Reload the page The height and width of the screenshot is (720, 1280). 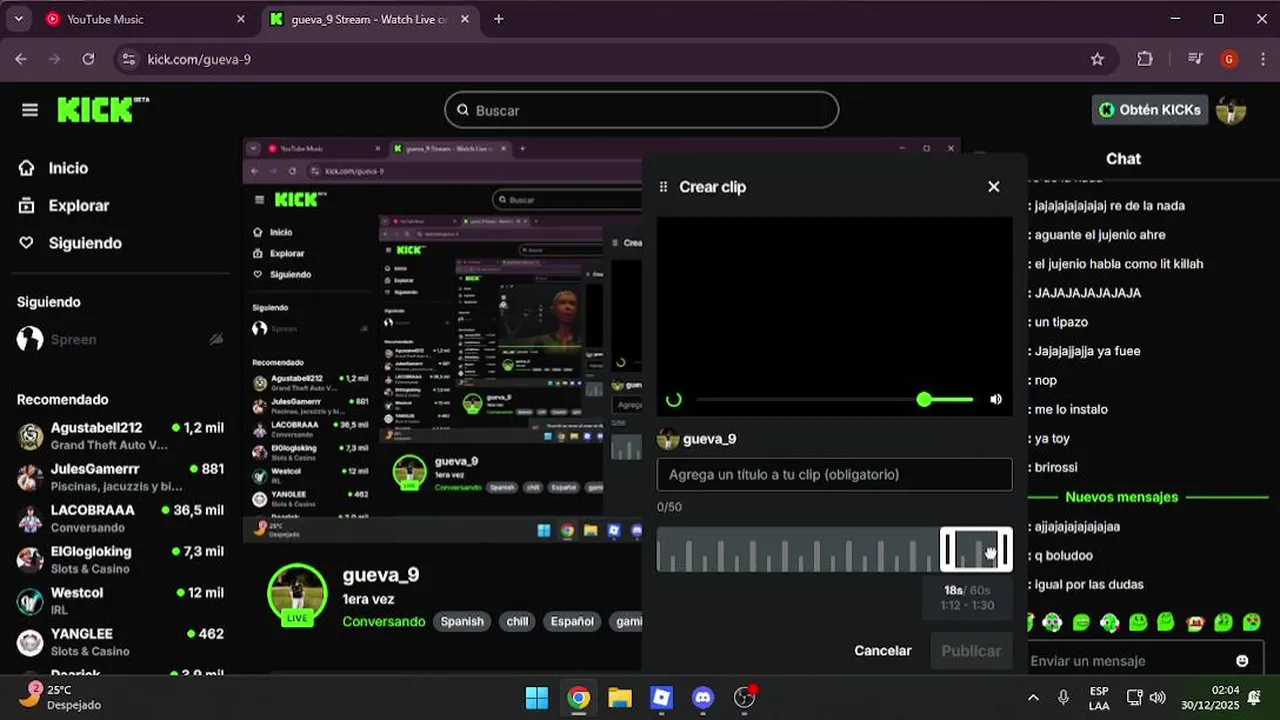88,59
